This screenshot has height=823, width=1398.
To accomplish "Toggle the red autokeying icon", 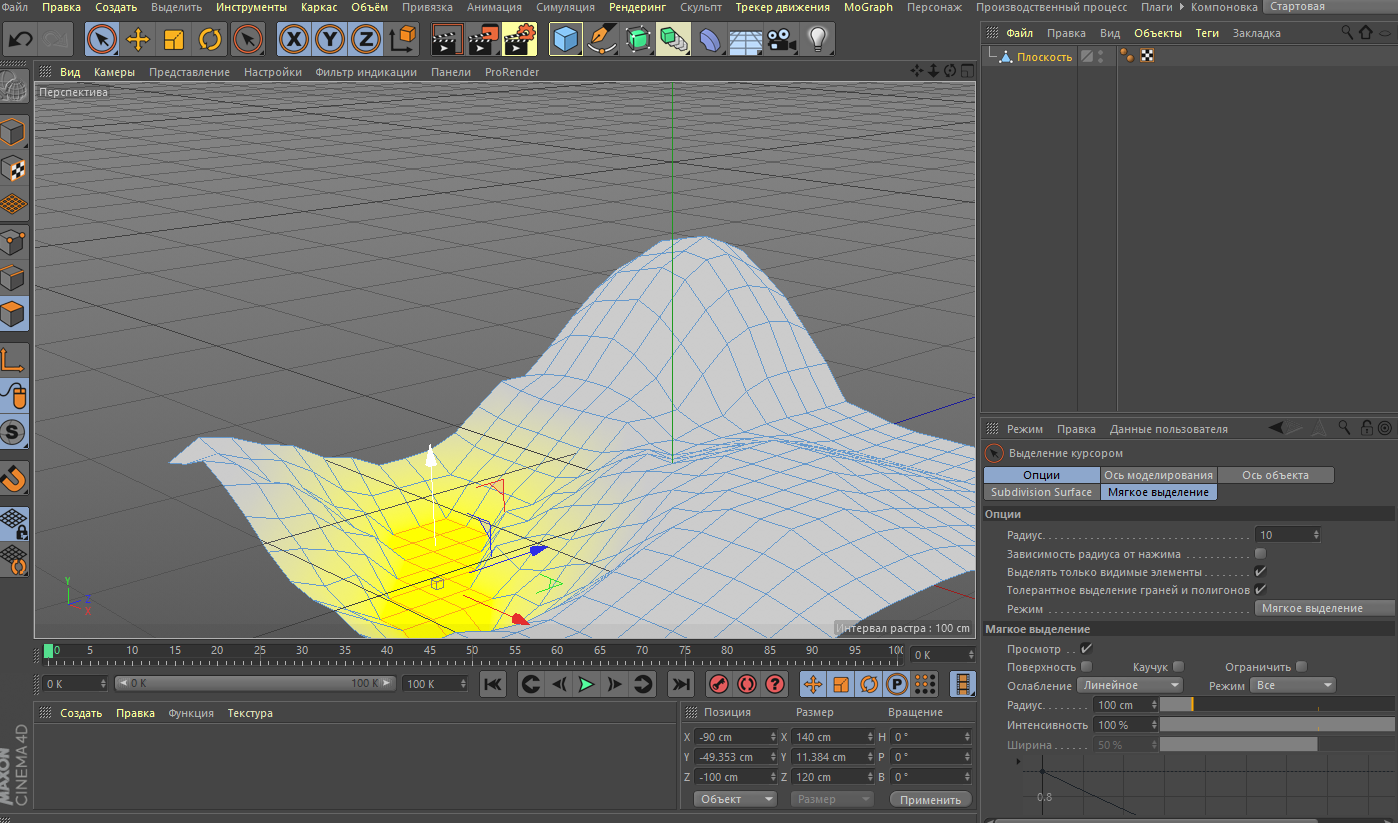I will point(746,685).
